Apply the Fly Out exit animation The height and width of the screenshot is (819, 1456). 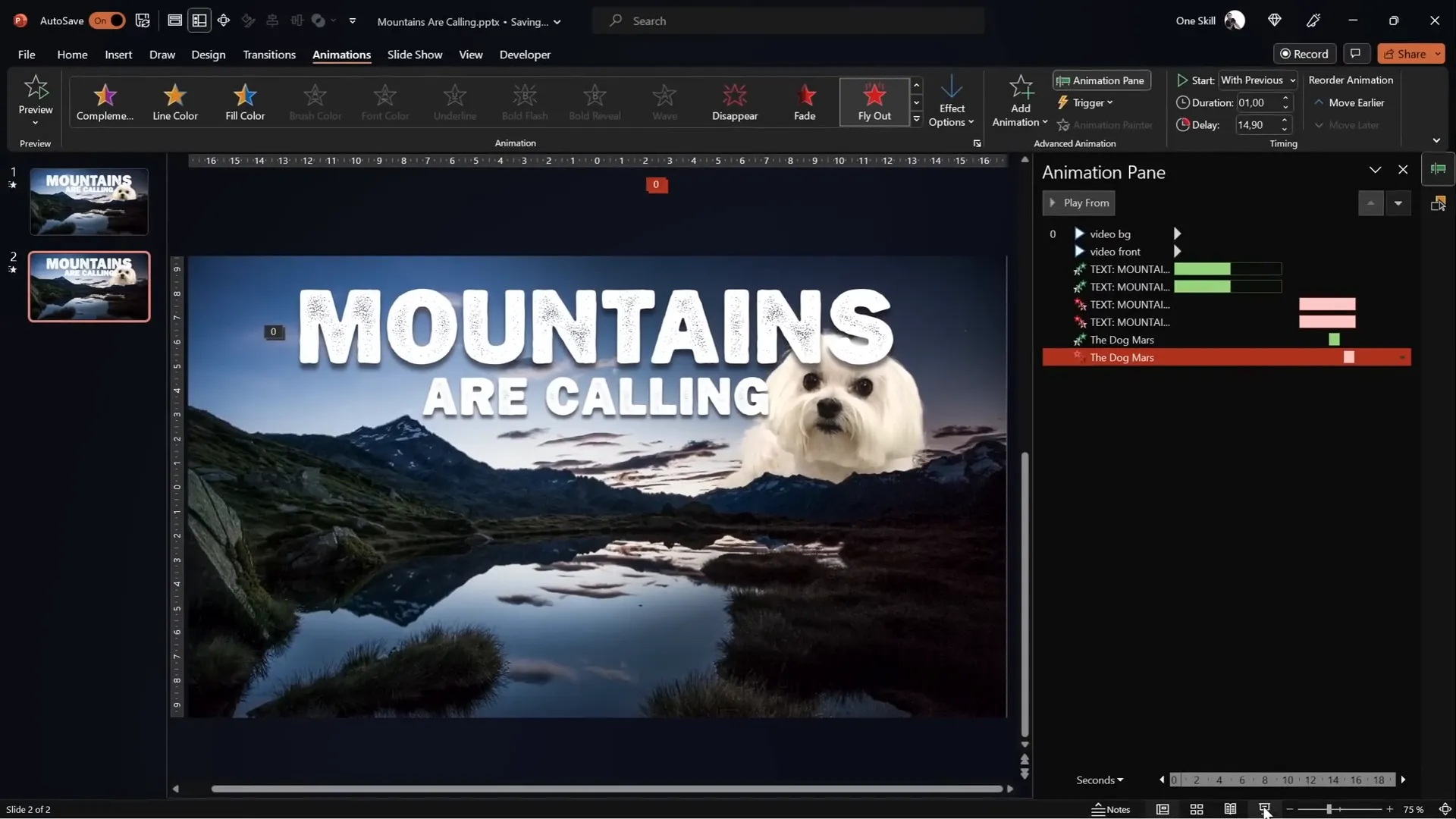tap(874, 102)
